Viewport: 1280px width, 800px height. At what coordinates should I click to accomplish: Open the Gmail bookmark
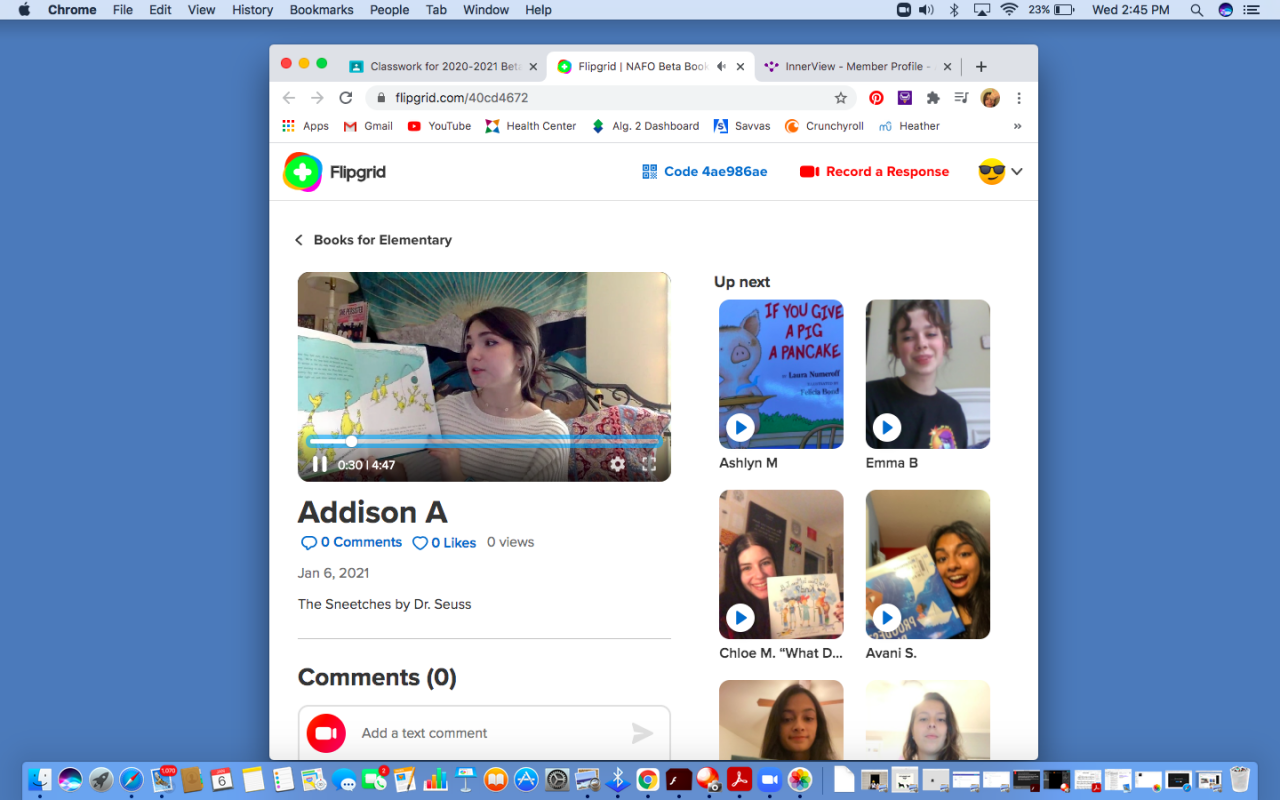click(368, 126)
